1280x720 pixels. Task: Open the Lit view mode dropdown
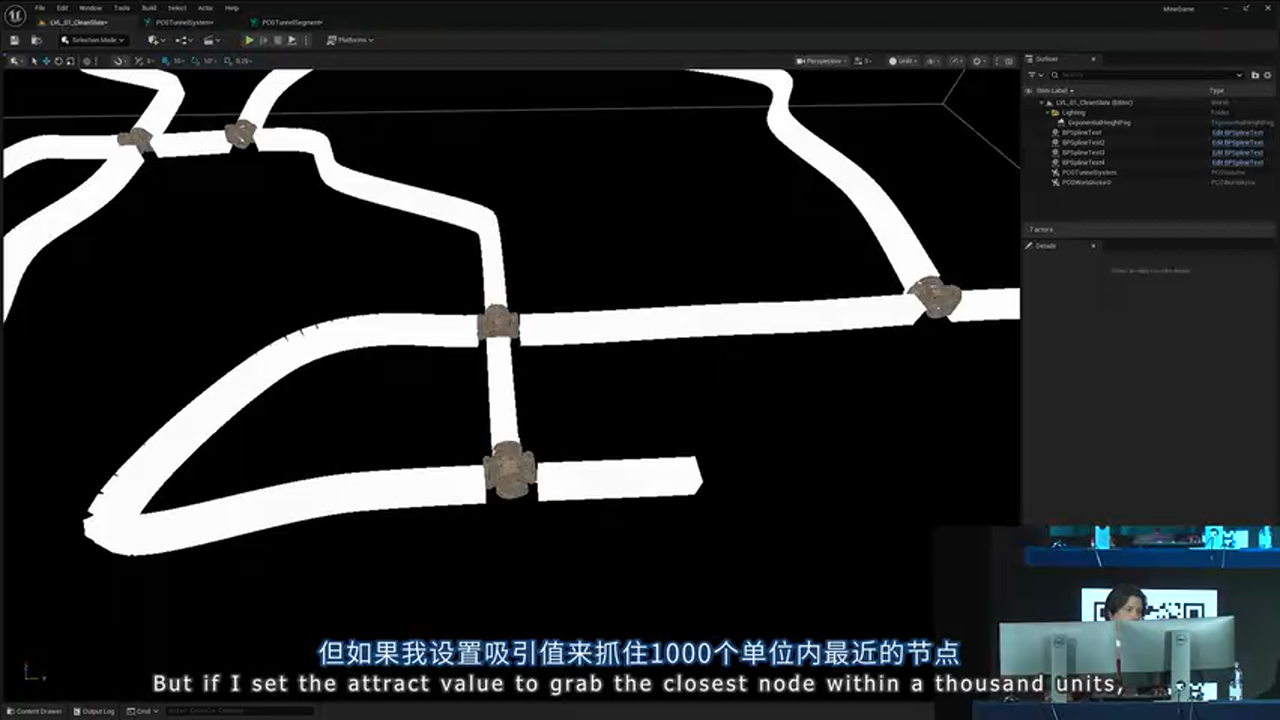coord(905,60)
